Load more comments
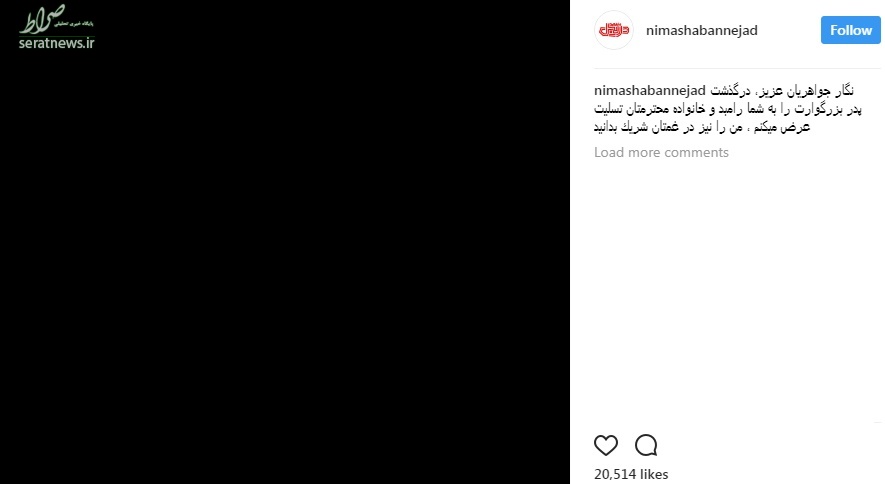This screenshot has height=484, width=885. tap(661, 152)
